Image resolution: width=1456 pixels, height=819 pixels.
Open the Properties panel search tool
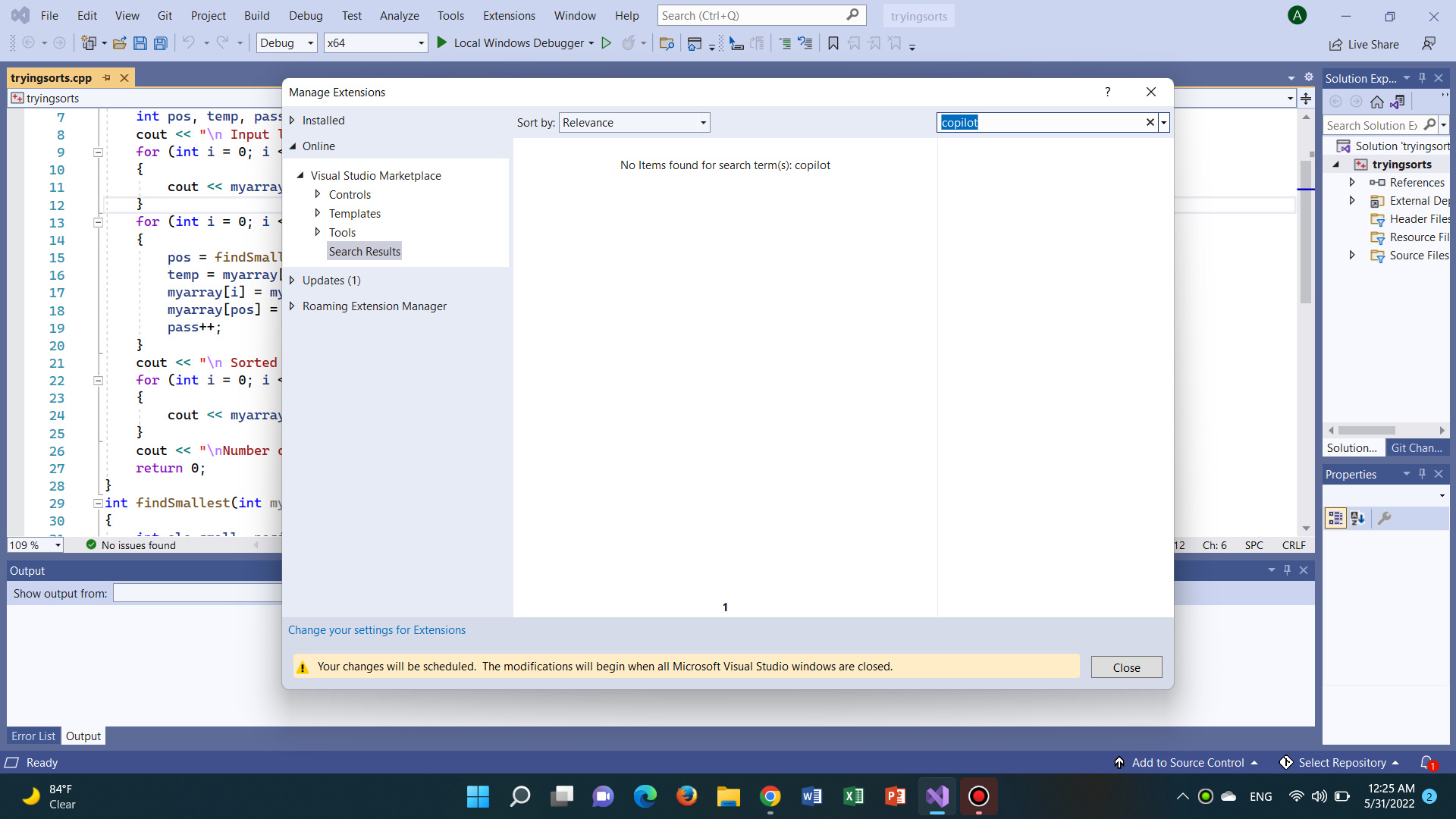pos(1386,519)
